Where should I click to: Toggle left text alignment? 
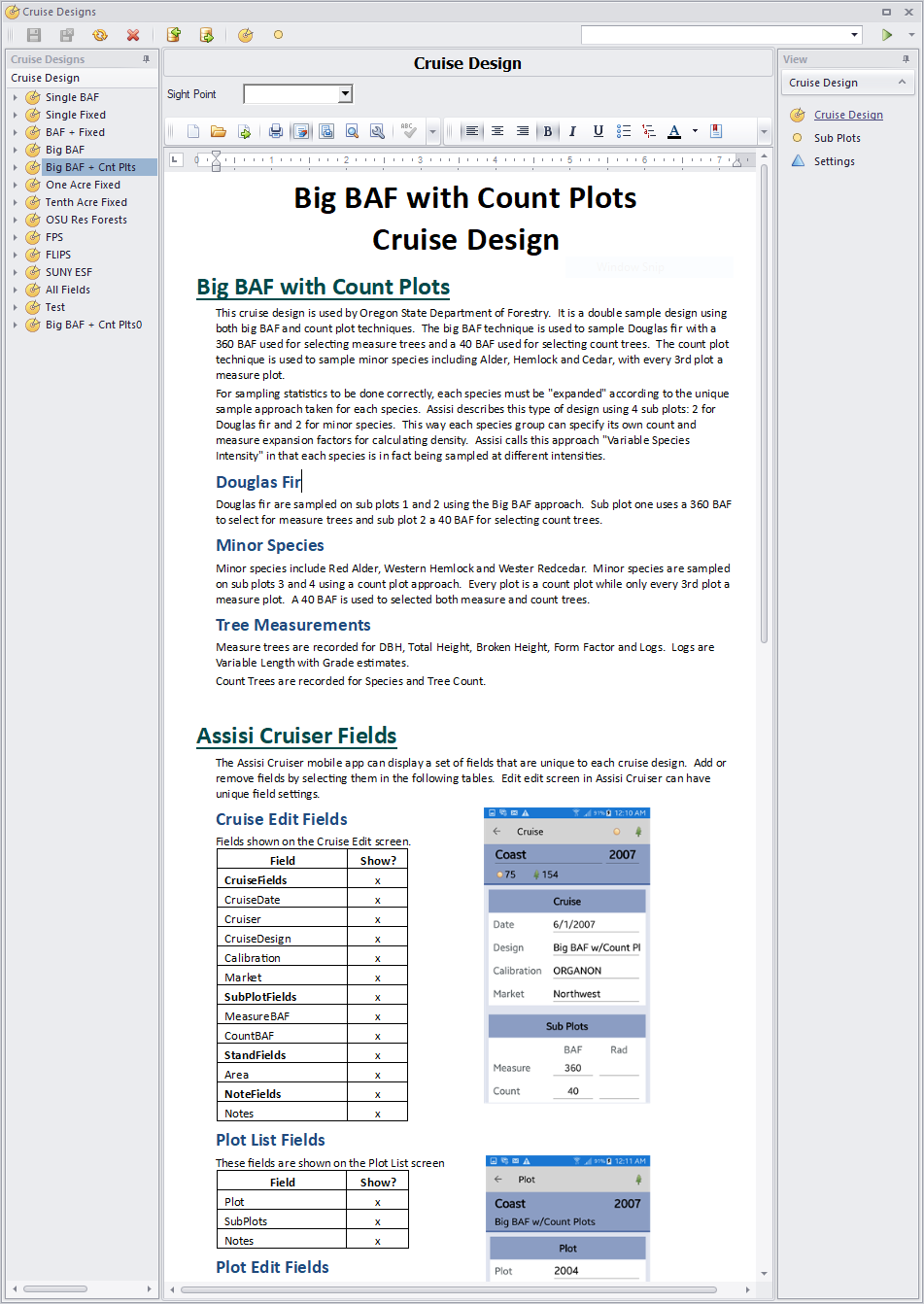click(x=471, y=131)
